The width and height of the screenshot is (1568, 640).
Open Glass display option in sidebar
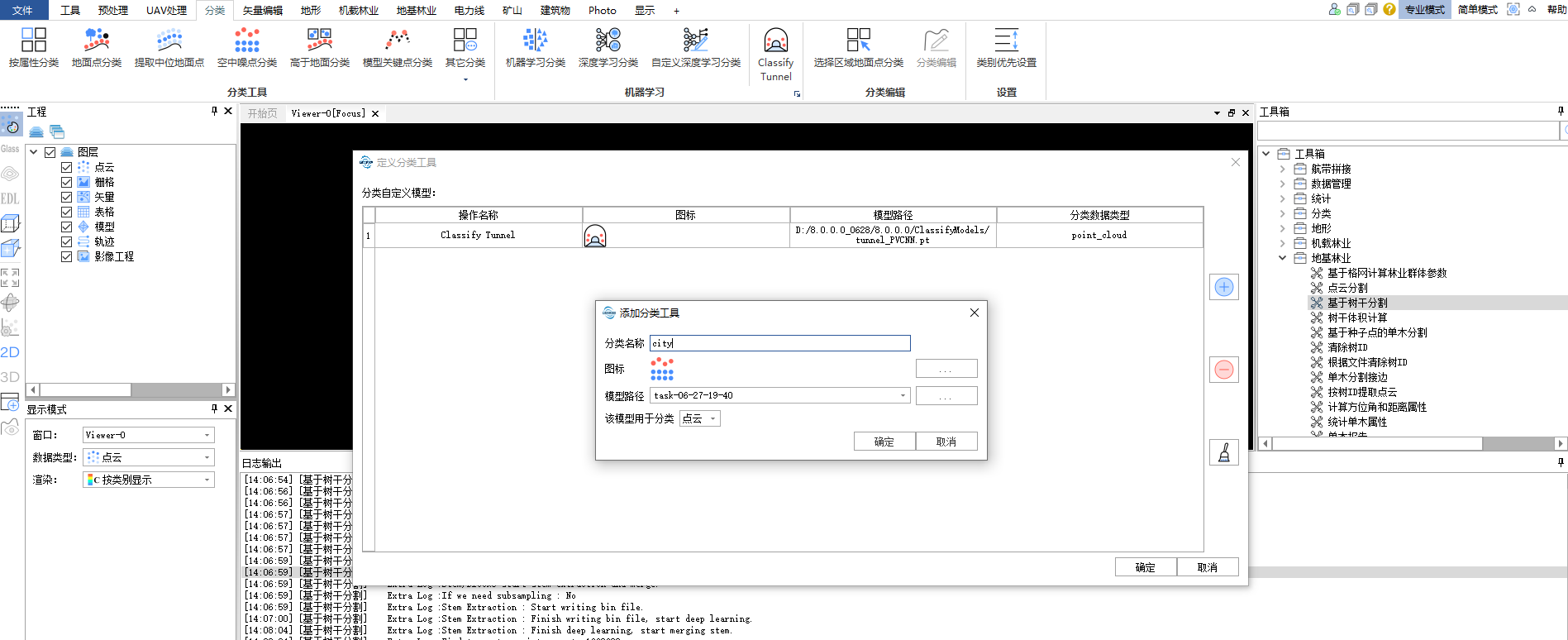pos(10,149)
